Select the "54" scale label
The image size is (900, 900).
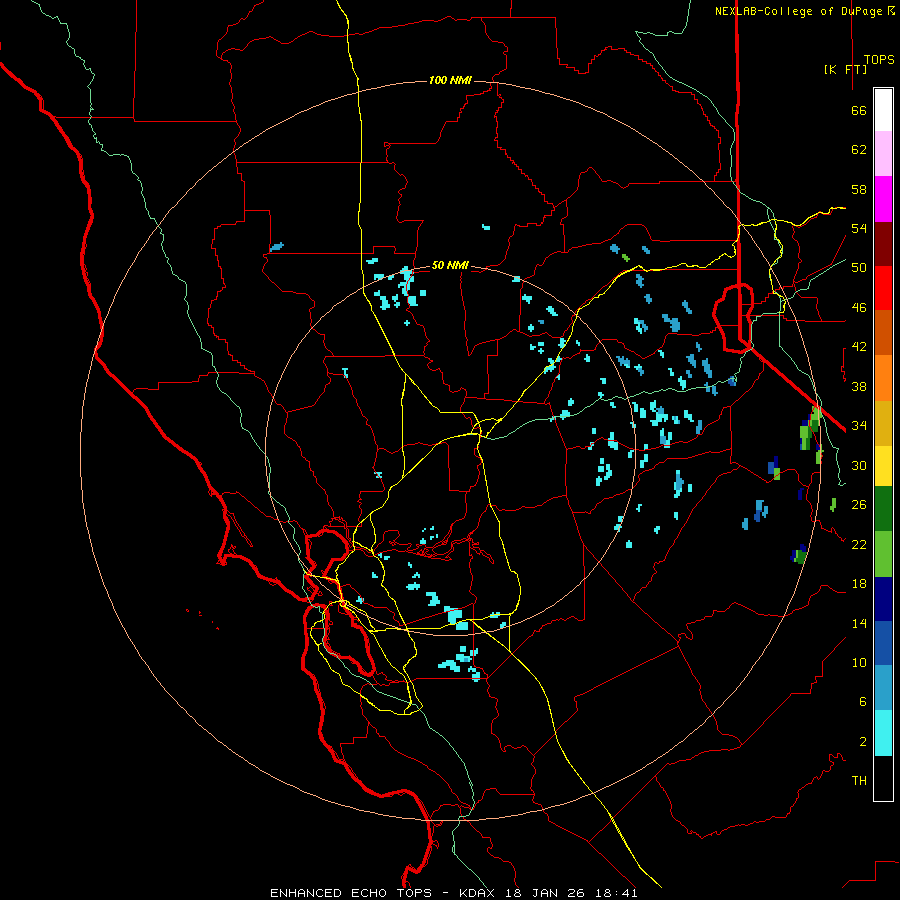tap(859, 228)
